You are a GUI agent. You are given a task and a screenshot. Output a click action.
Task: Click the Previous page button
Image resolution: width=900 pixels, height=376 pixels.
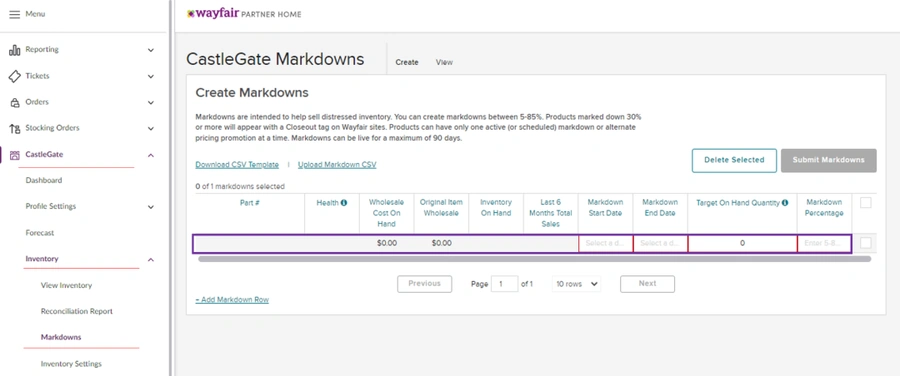pyautogui.click(x=425, y=284)
